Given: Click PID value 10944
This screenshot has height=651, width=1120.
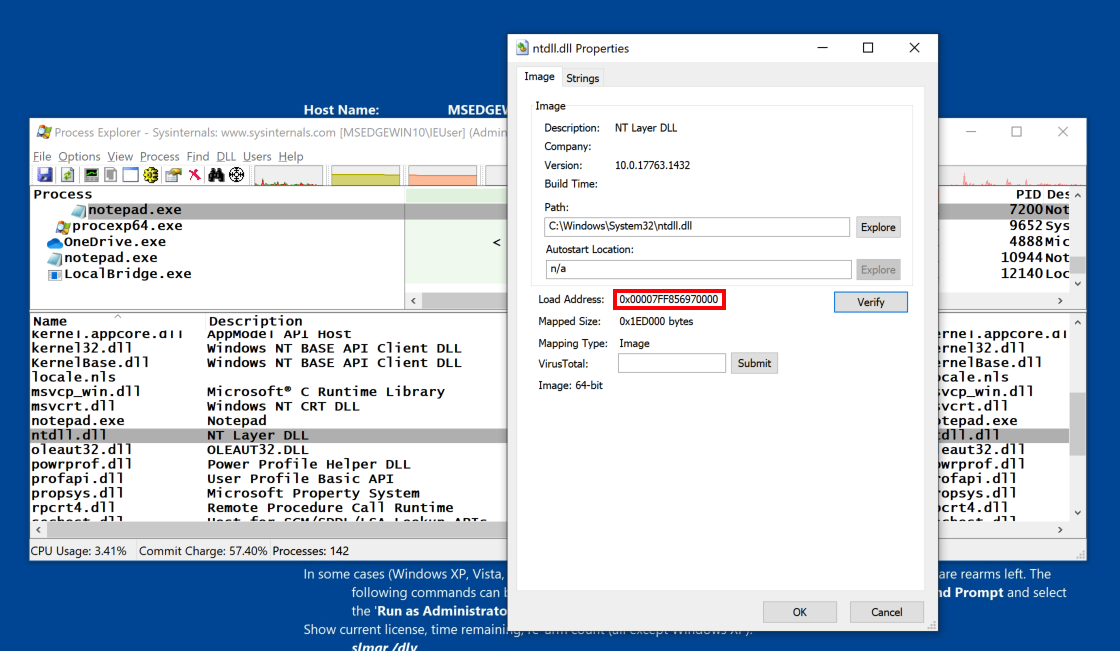Looking at the screenshot, I should pos(1021,258).
